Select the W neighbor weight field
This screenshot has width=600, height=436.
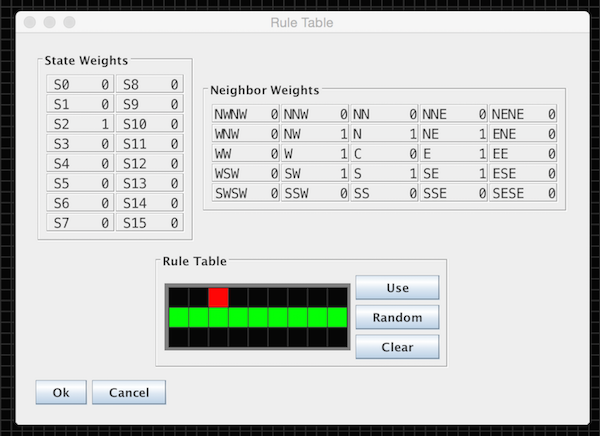[315, 154]
